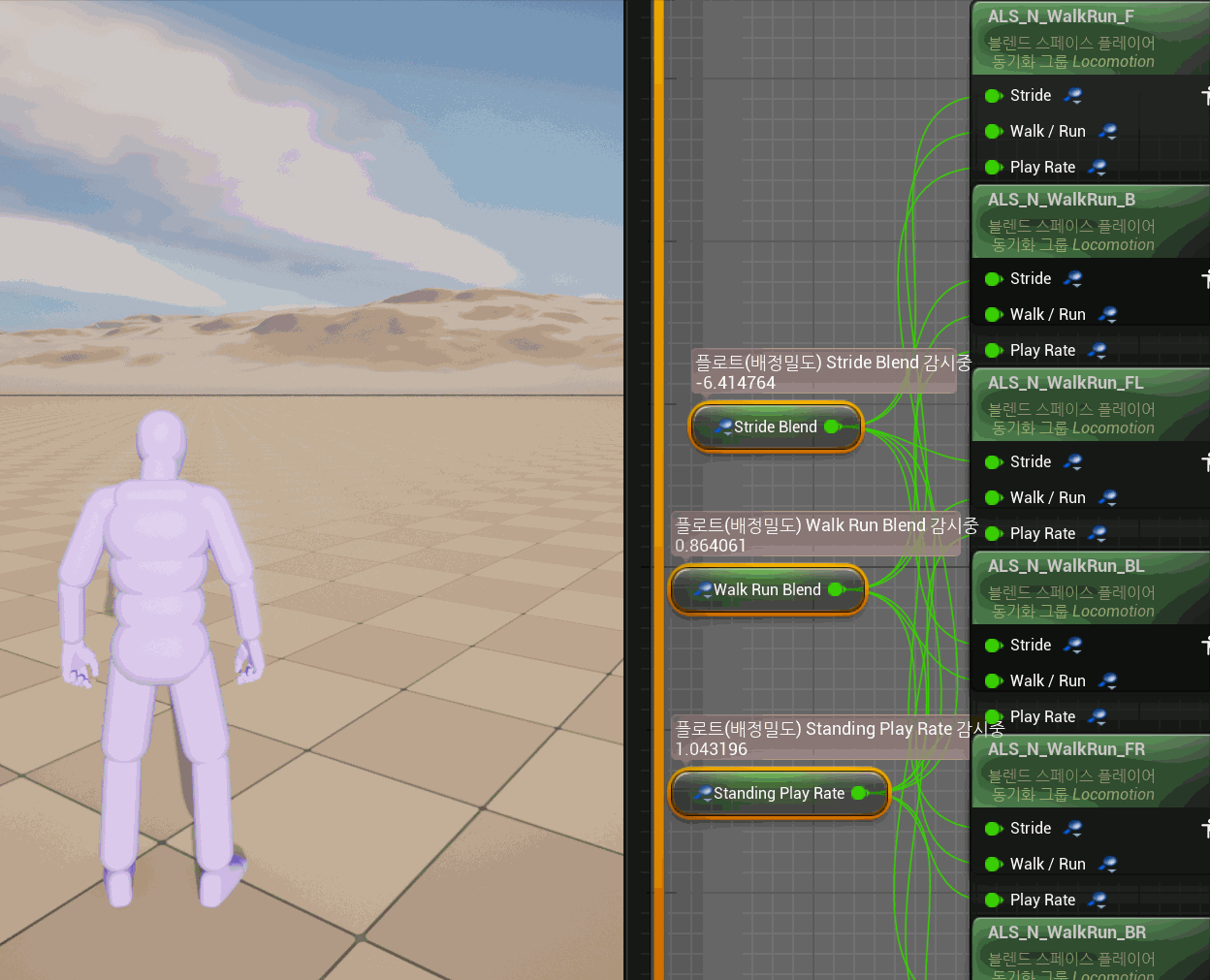Image resolution: width=1210 pixels, height=980 pixels.
Task: Click the output pin of the Walk Run Blend node
Action: (x=837, y=589)
